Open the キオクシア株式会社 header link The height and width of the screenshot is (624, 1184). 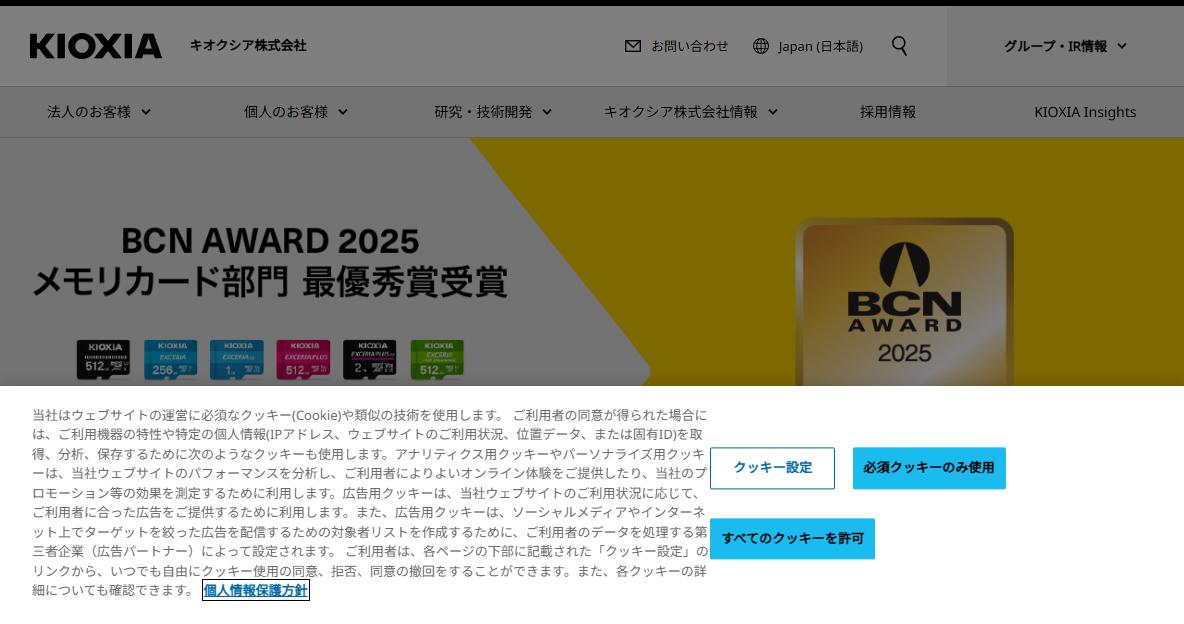click(248, 45)
